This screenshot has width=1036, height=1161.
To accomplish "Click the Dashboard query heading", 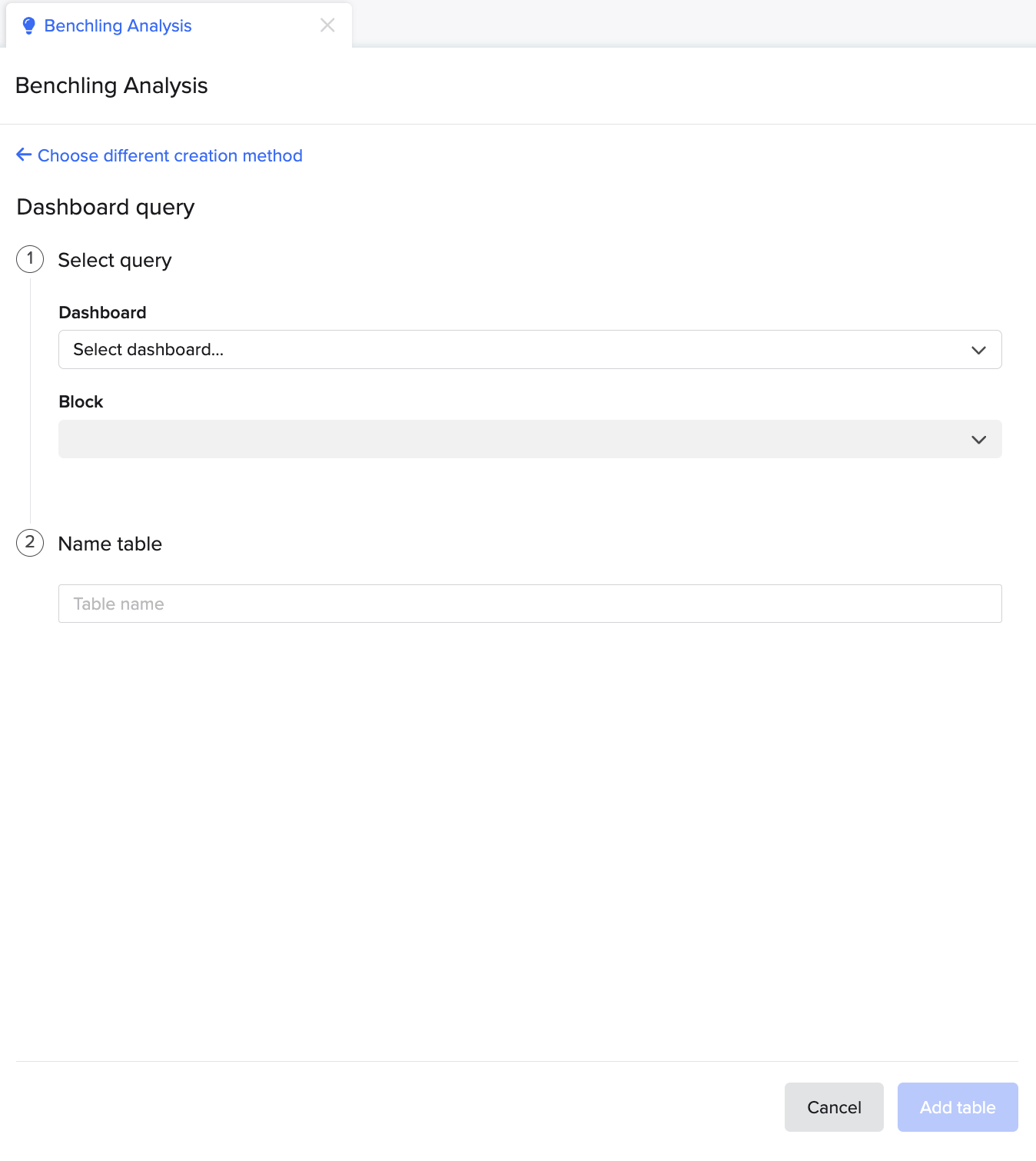I will [x=105, y=208].
